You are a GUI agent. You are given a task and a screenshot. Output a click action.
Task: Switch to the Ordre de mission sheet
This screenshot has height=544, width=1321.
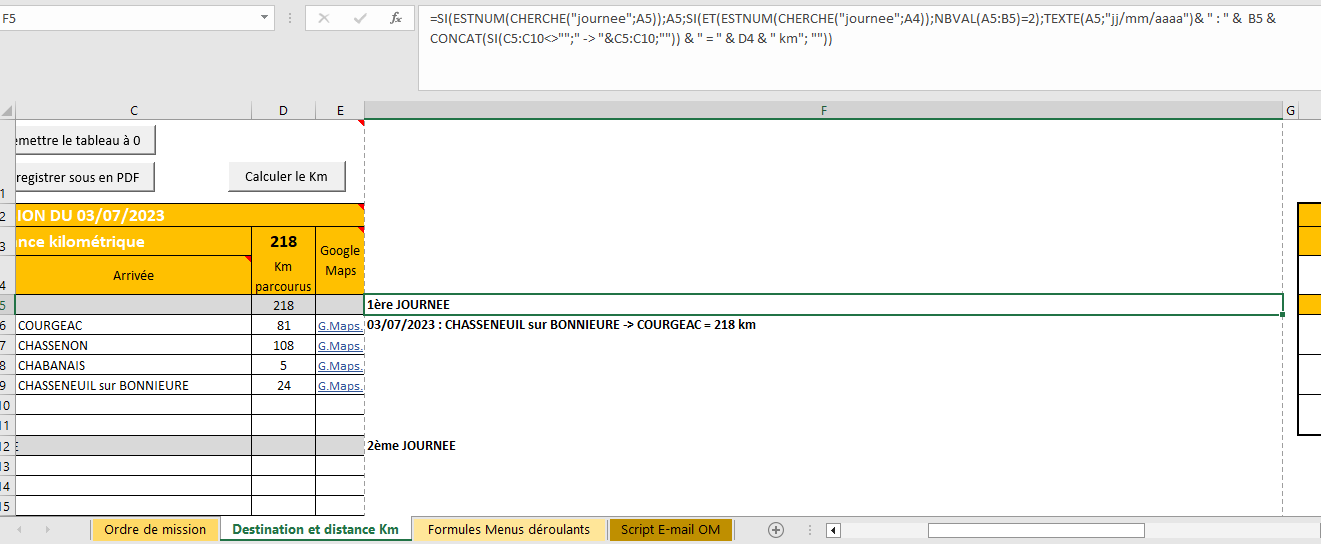[x=155, y=530]
